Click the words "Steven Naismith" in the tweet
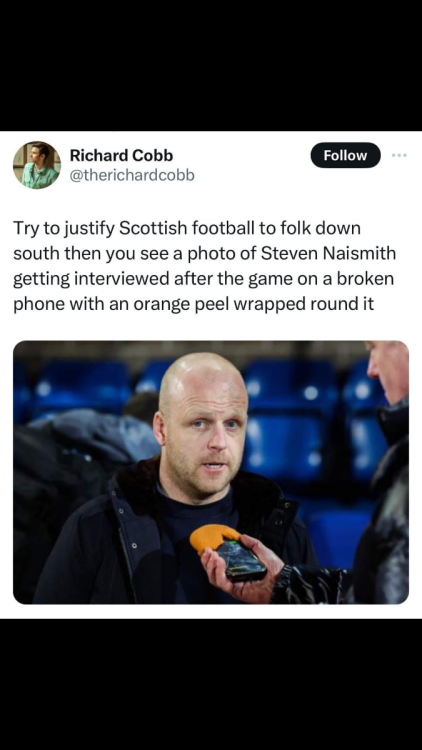This screenshot has height=750, width=422. [329, 254]
